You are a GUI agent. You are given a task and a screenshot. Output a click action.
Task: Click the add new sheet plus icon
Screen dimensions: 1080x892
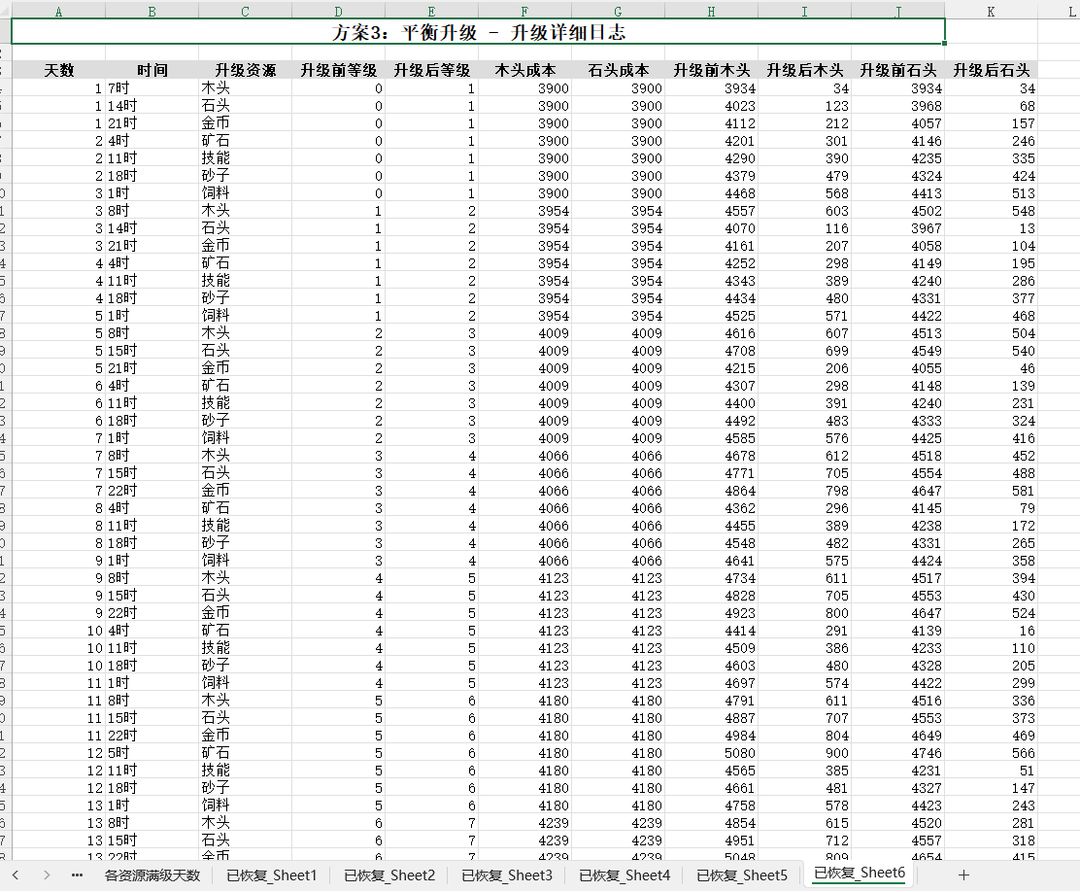963,875
